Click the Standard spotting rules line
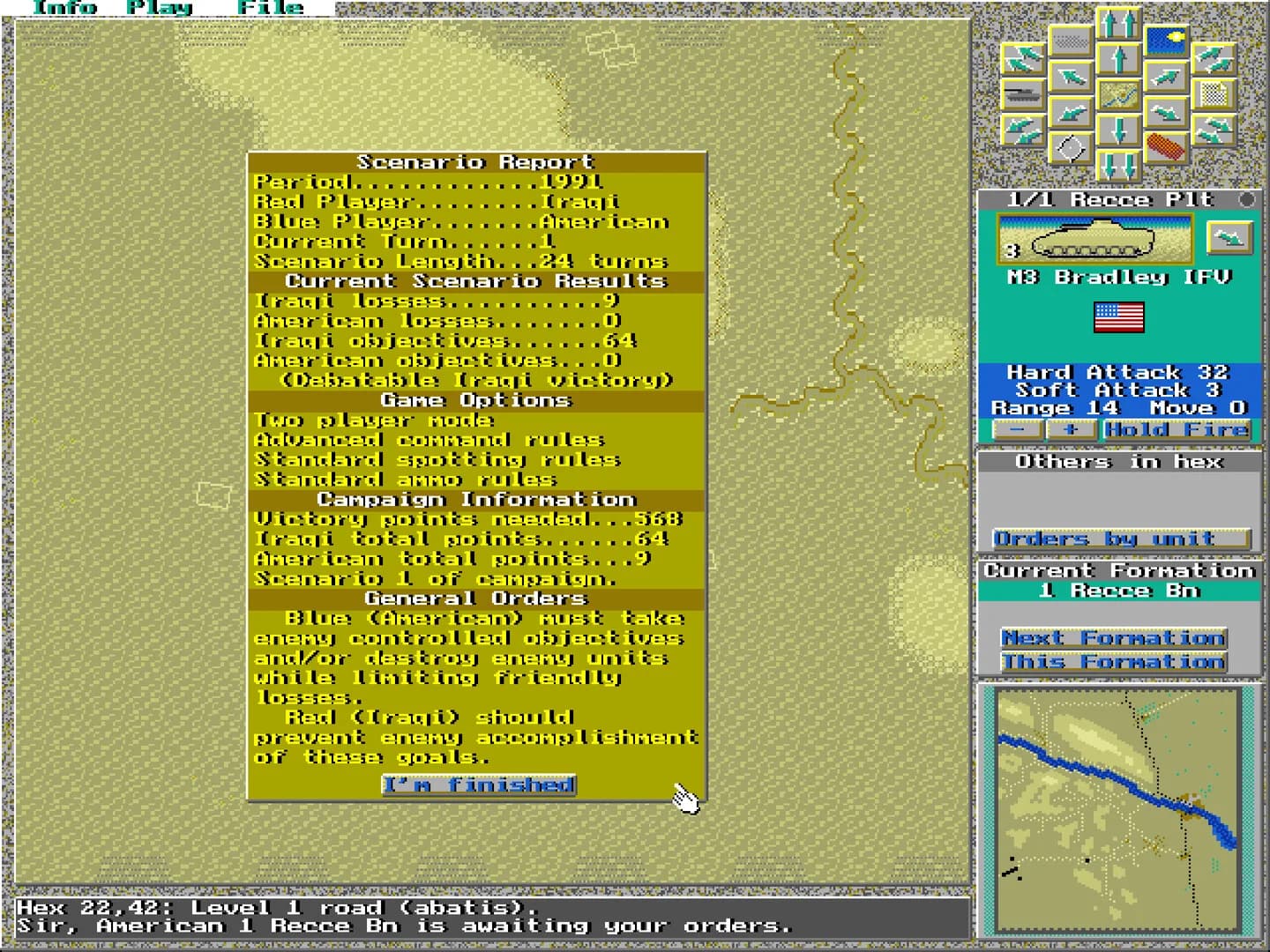The height and width of the screenshot is (952, 1270). (x=437, y=460)
